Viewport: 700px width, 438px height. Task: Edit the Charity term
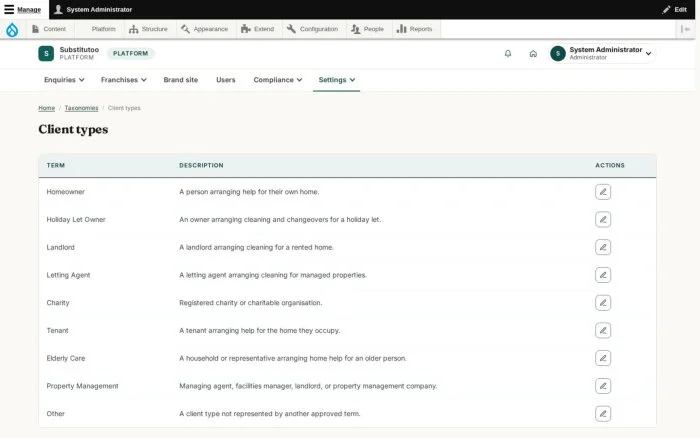tap(603, 303)
